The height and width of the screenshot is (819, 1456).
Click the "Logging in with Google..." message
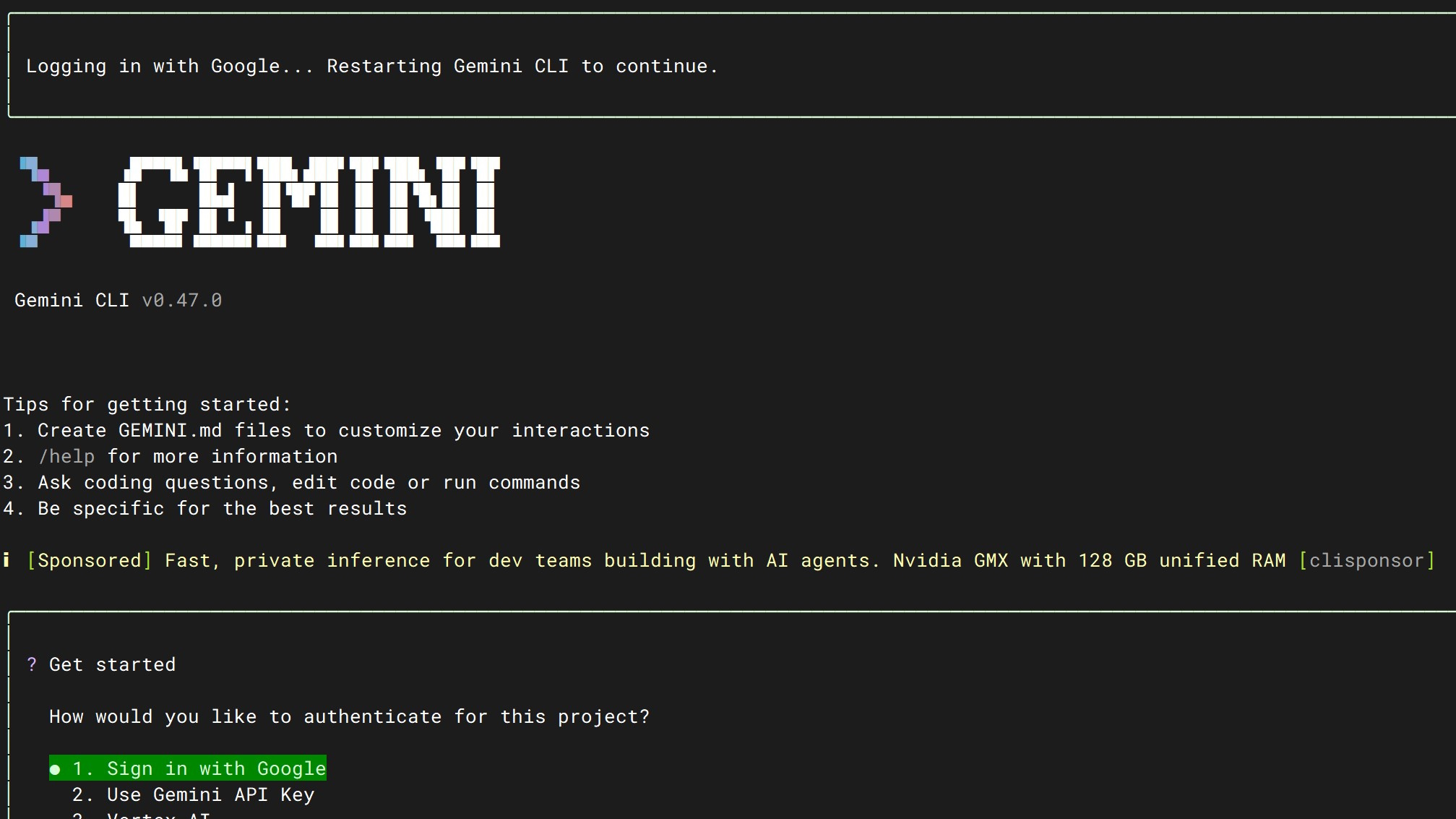372,66
